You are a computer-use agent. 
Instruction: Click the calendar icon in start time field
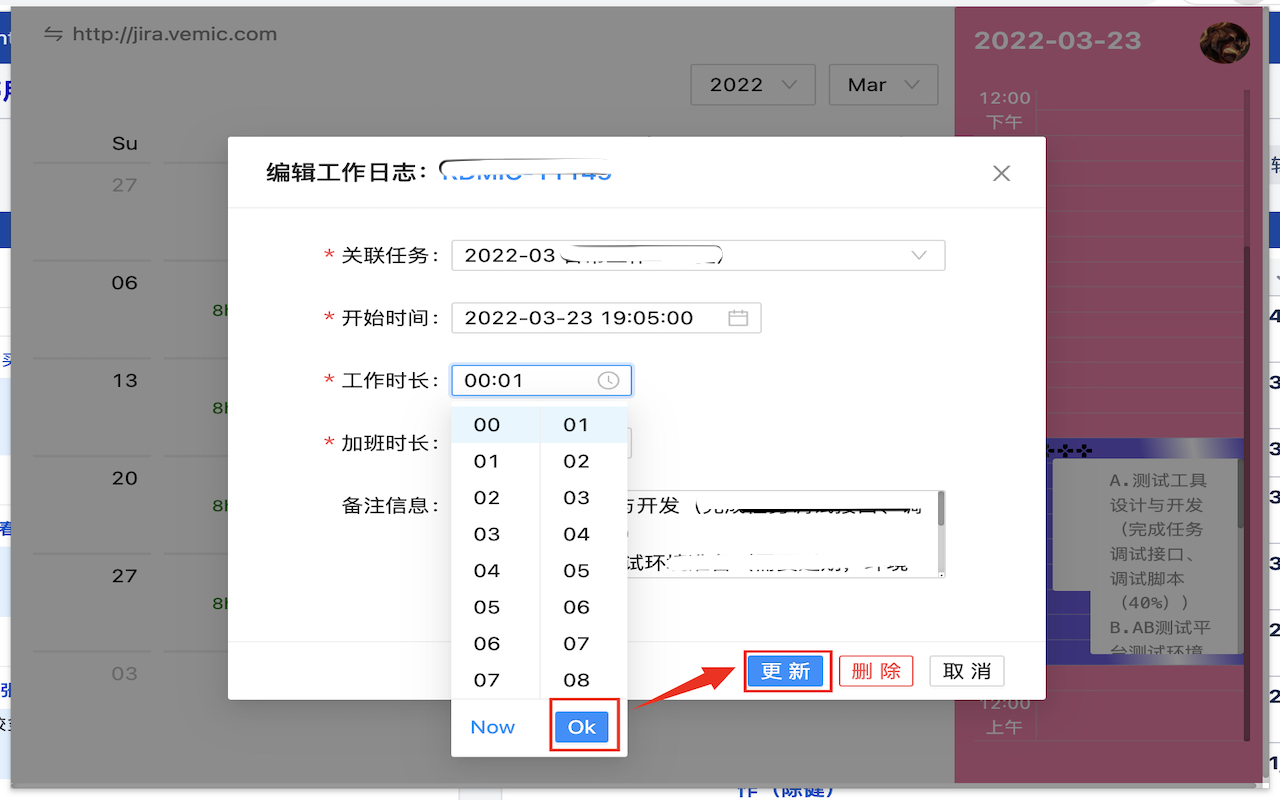(738, 318)
